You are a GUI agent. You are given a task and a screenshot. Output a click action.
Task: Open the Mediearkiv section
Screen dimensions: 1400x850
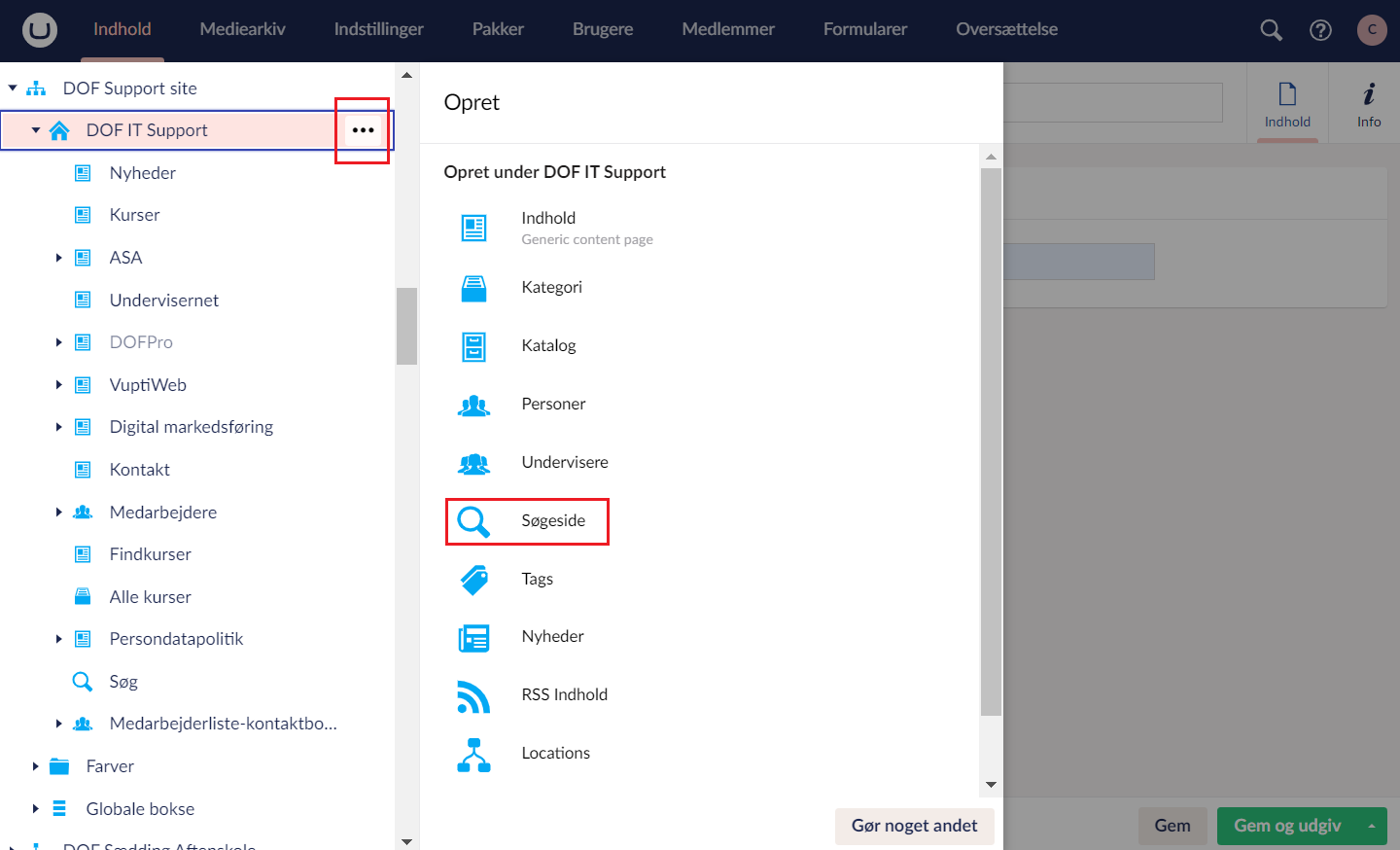(x=242, y=29)
